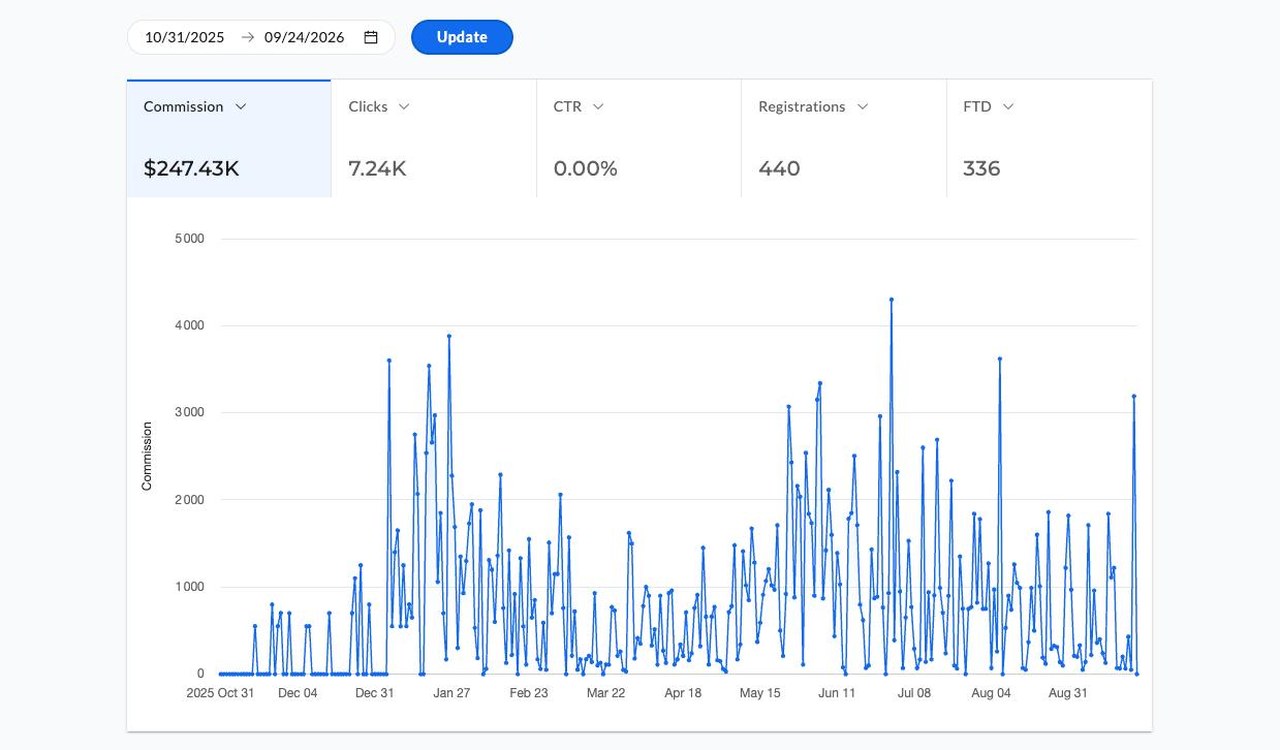Click the 4000 y-axis label

coord(189,325)
